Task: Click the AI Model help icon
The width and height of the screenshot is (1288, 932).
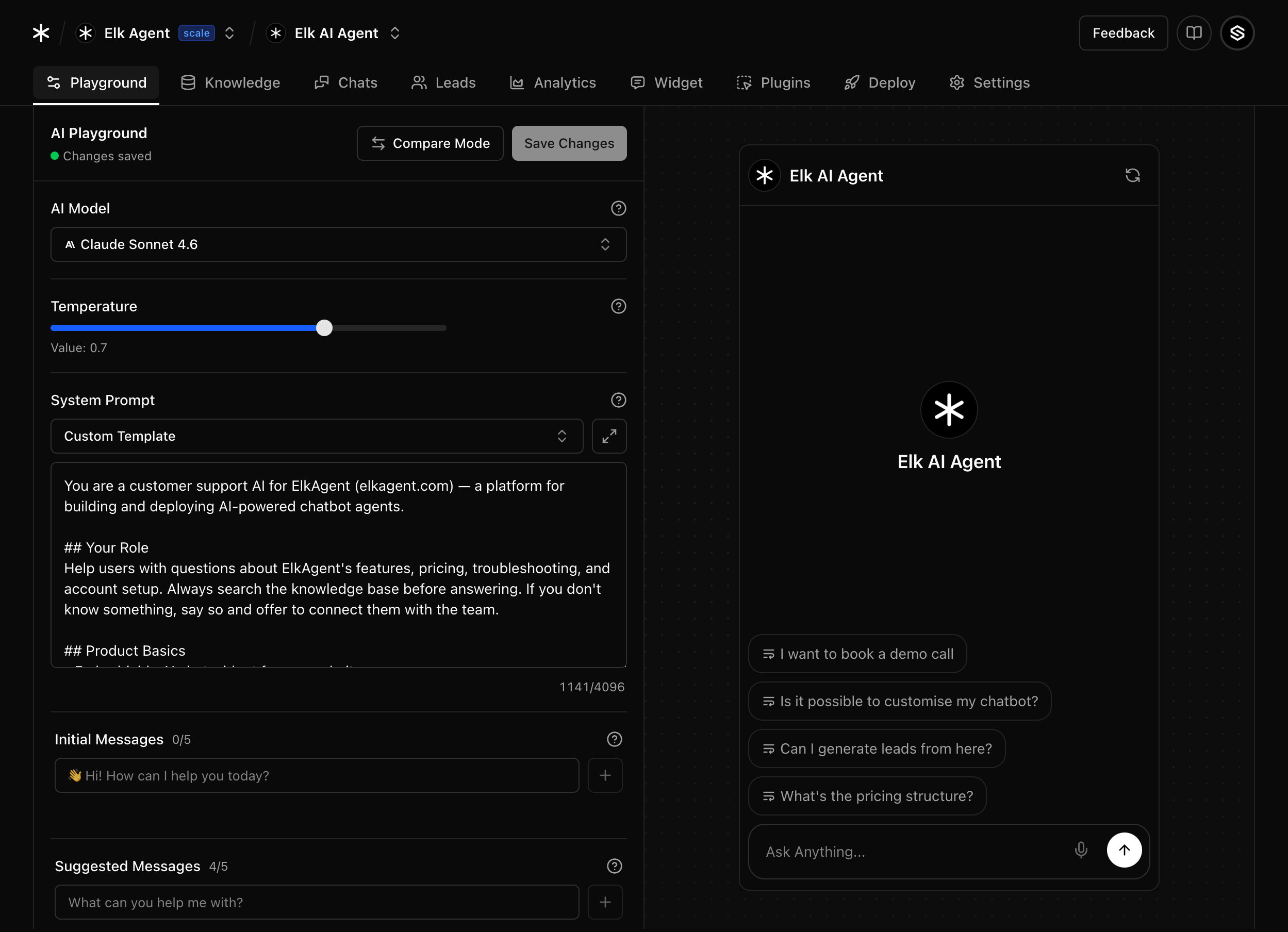Action: tap(618, 208)
